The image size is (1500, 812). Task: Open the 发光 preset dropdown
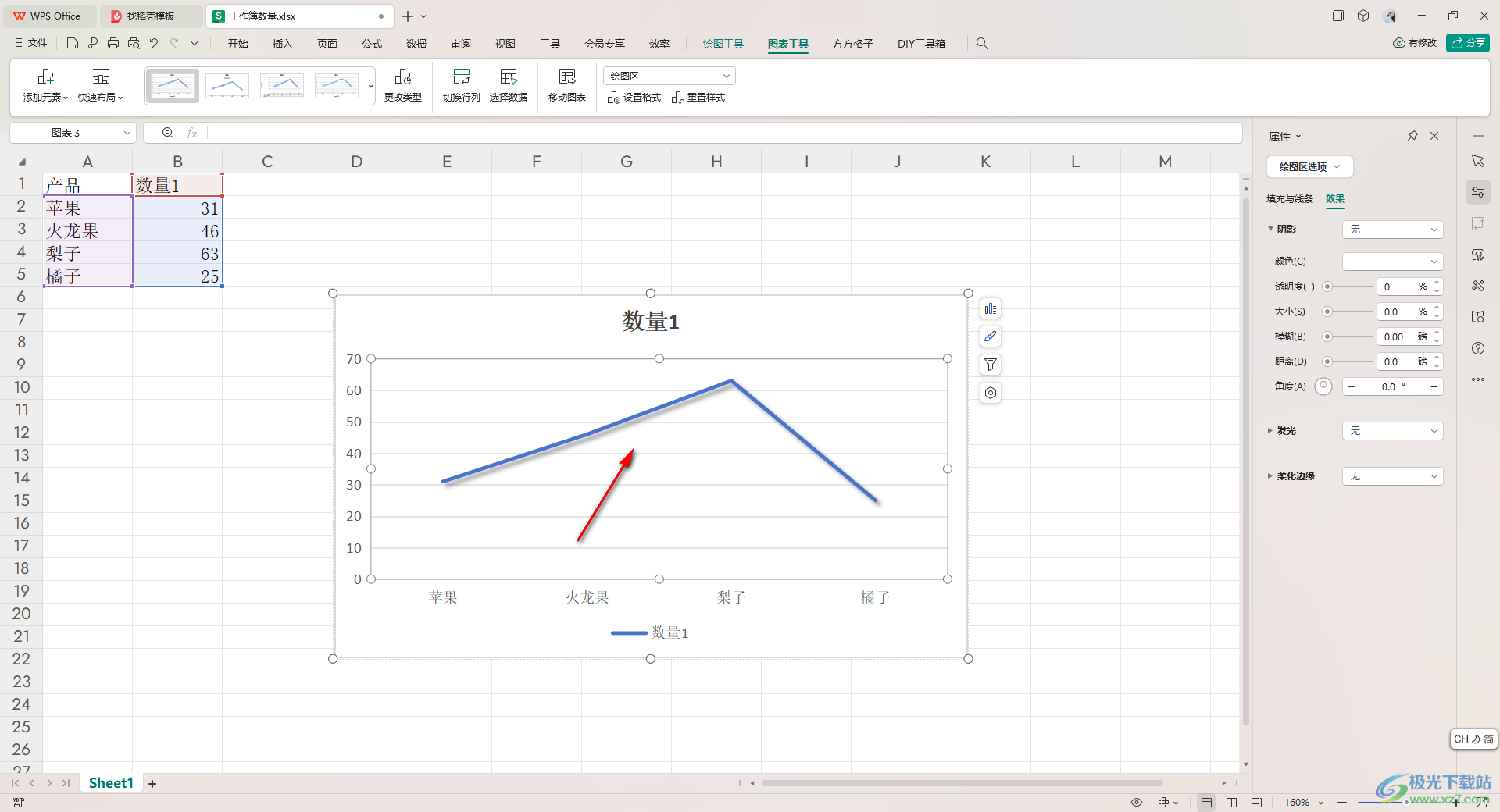(1393, 431)
